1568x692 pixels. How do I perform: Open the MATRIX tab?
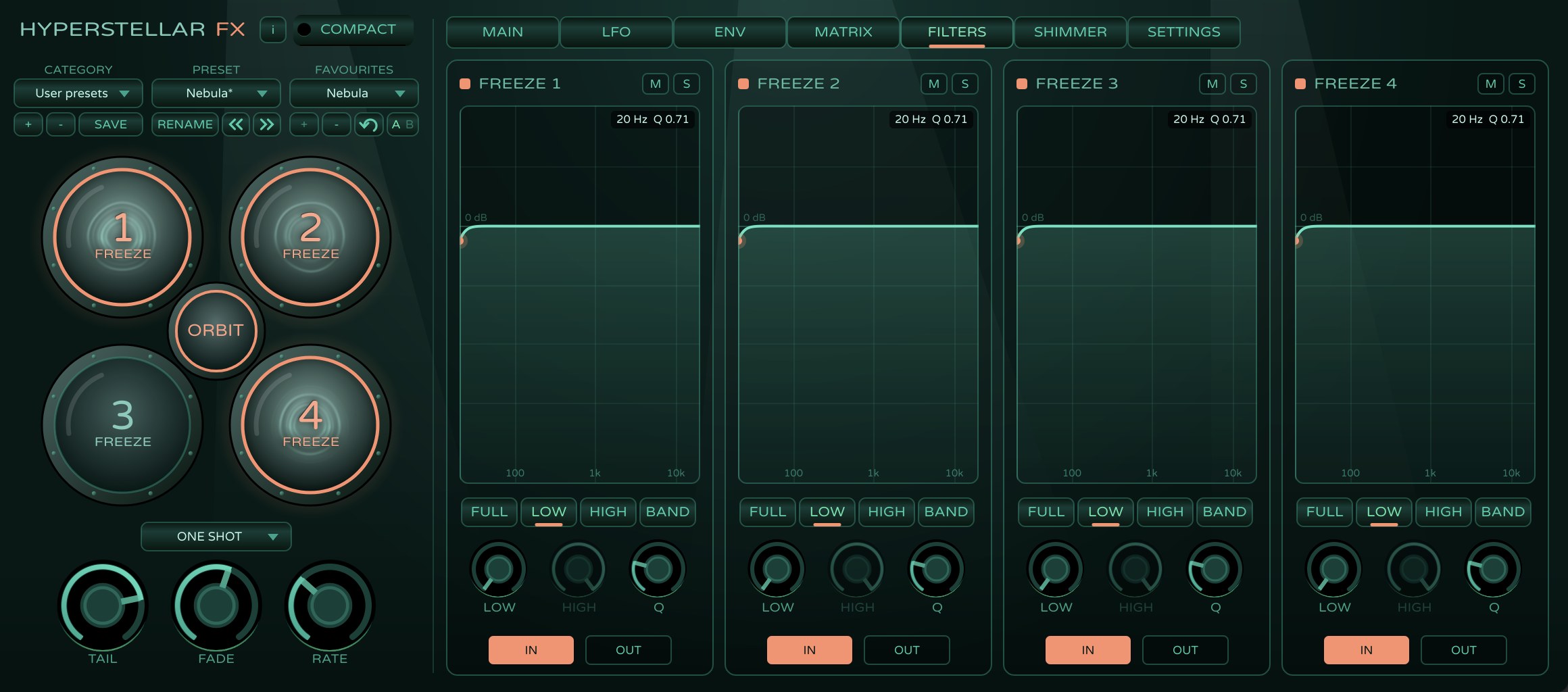tap(843, 32)
